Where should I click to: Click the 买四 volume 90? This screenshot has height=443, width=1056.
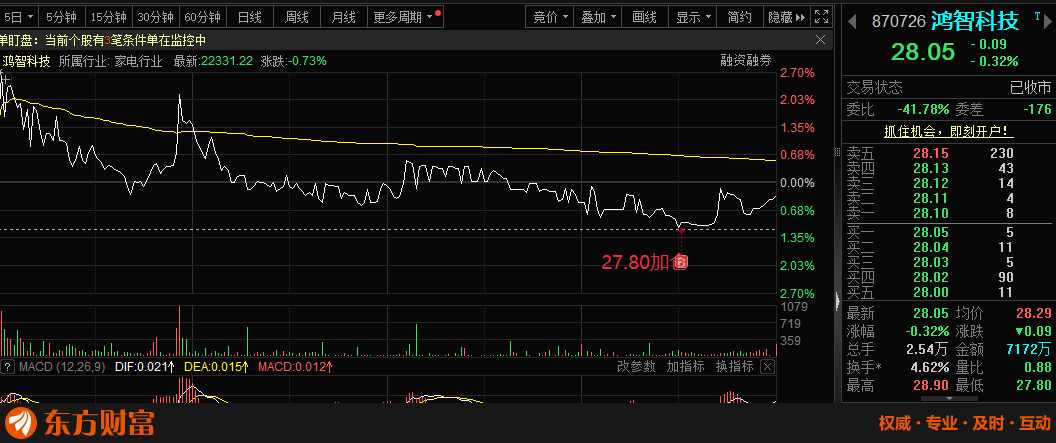(1005, 277)
